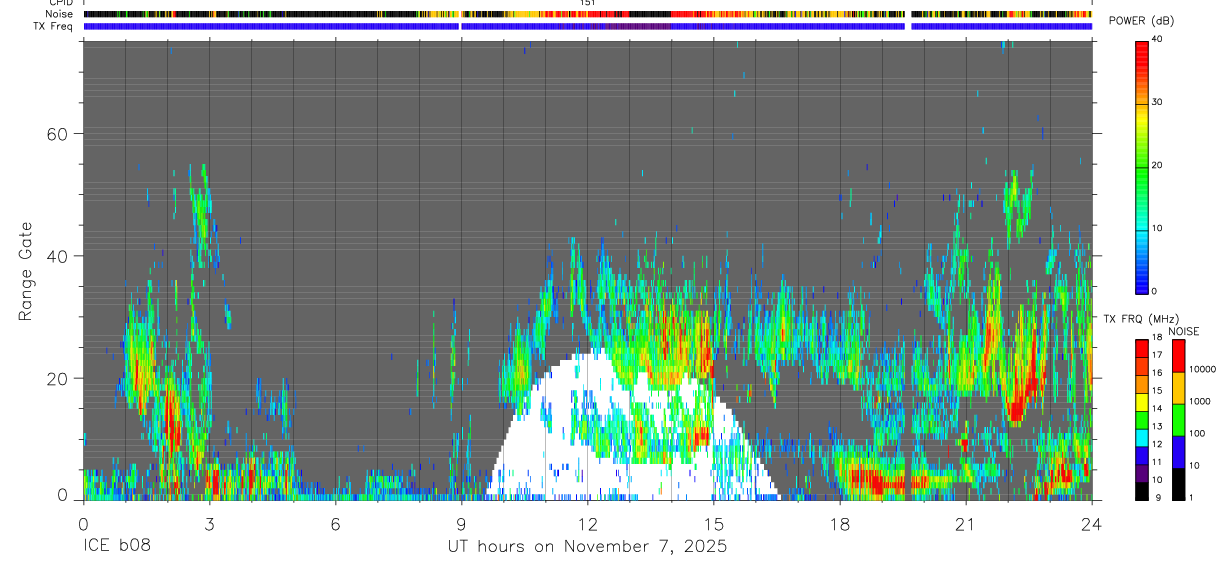Click the 'TX Freq' row label at top left

click(53, 25)
